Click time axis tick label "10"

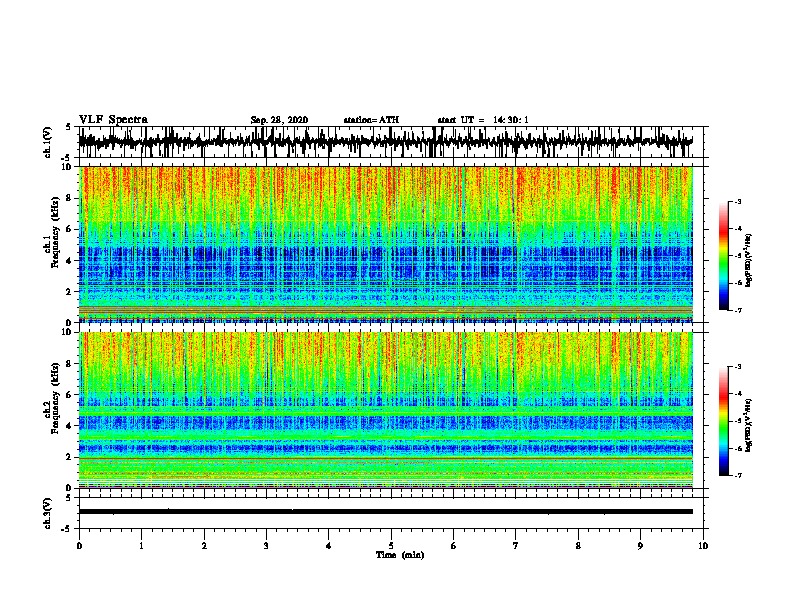point(703,546)
